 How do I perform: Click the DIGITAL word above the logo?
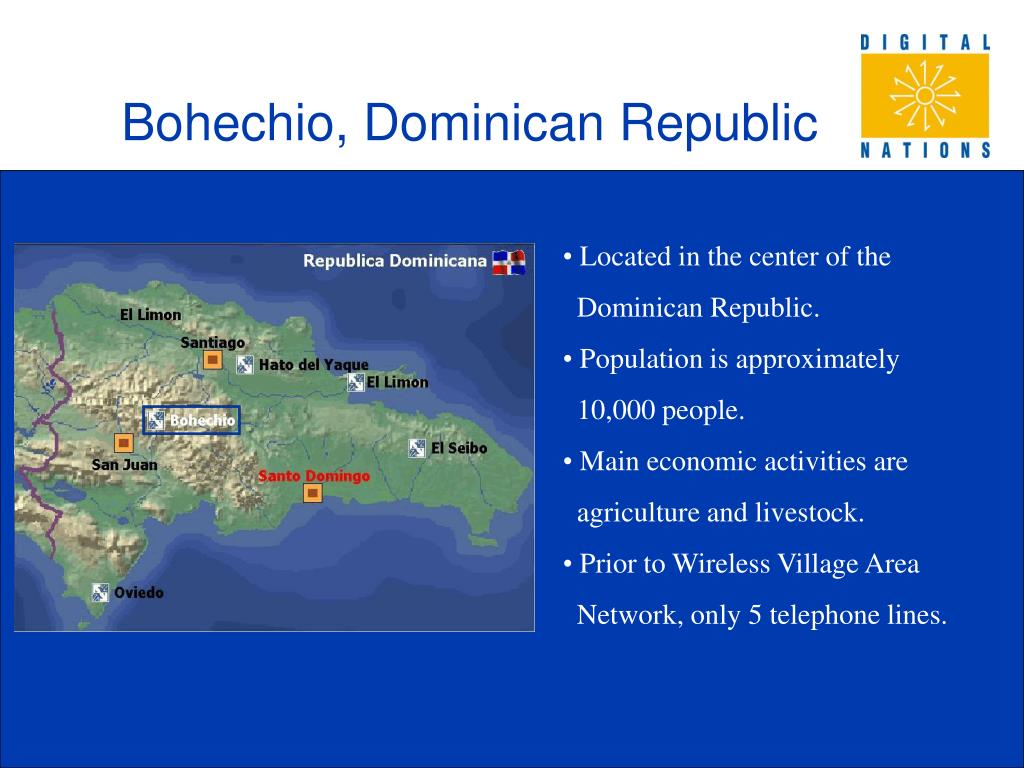pos(925,42)
